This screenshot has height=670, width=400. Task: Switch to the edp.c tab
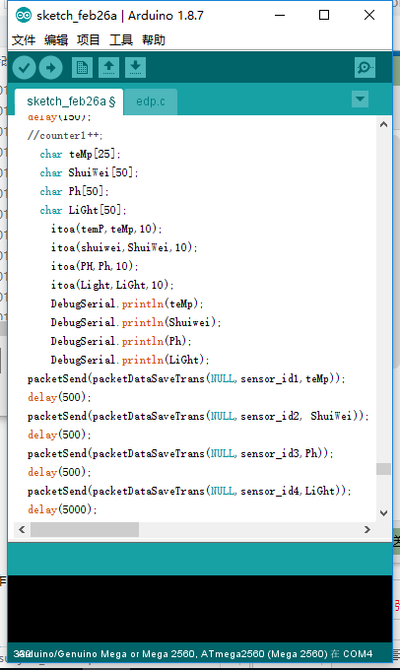click(150, 102)
